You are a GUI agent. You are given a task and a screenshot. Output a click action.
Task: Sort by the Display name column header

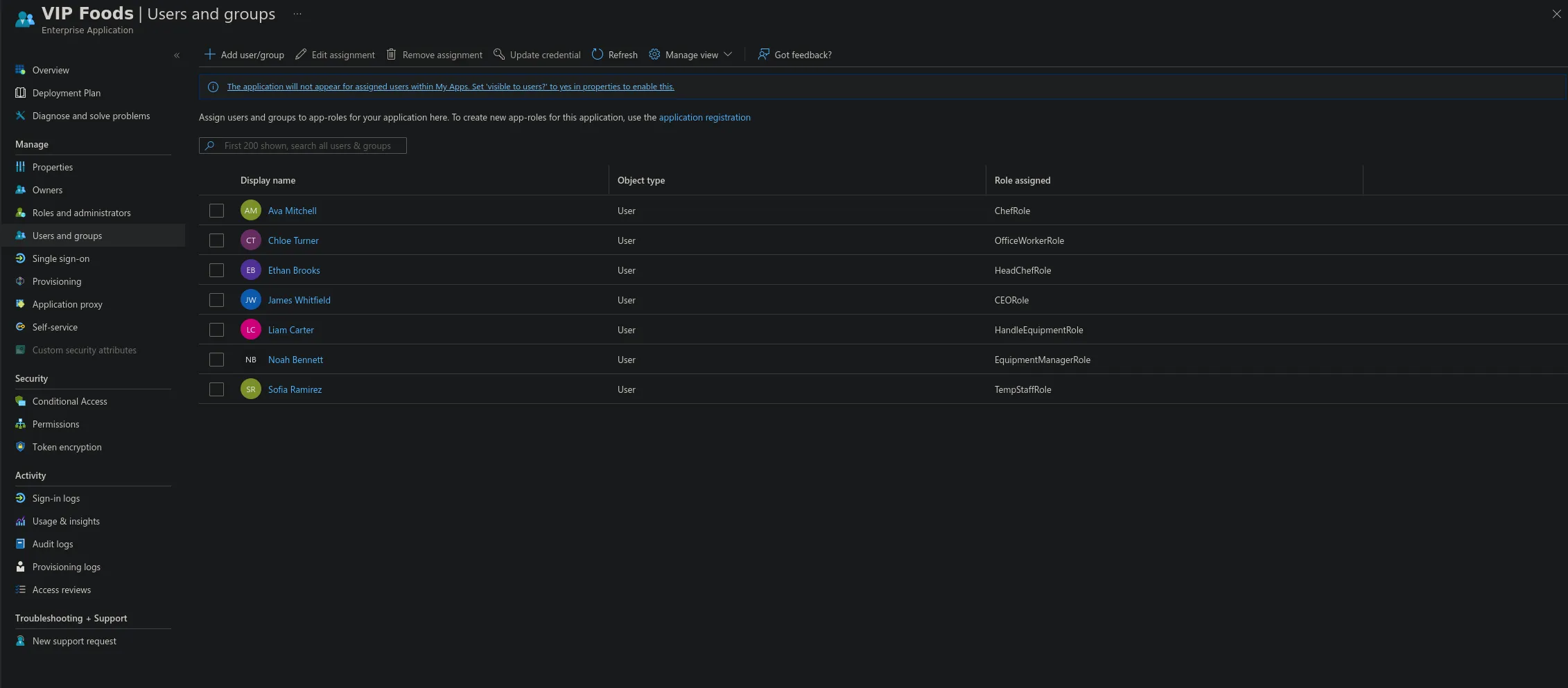tap(268, 180)
